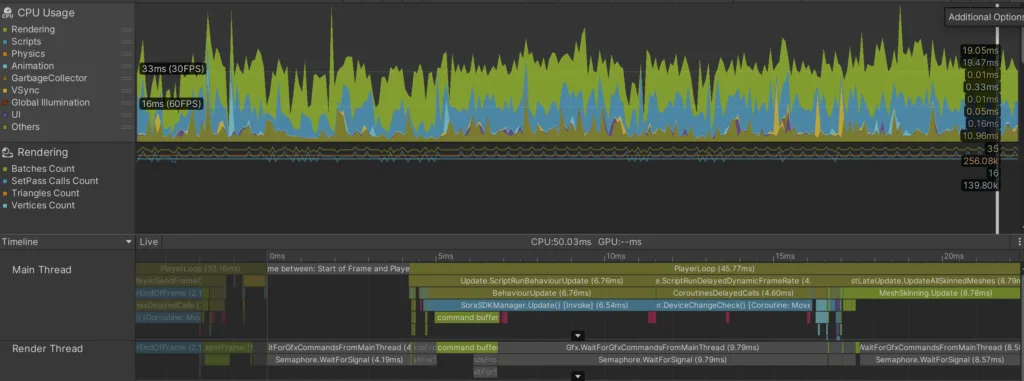Image resolution: width=1024 pixels, height=381 pixels.
Task: Expand the Render Thread rows with the down arrow
Action: point(577,376)
